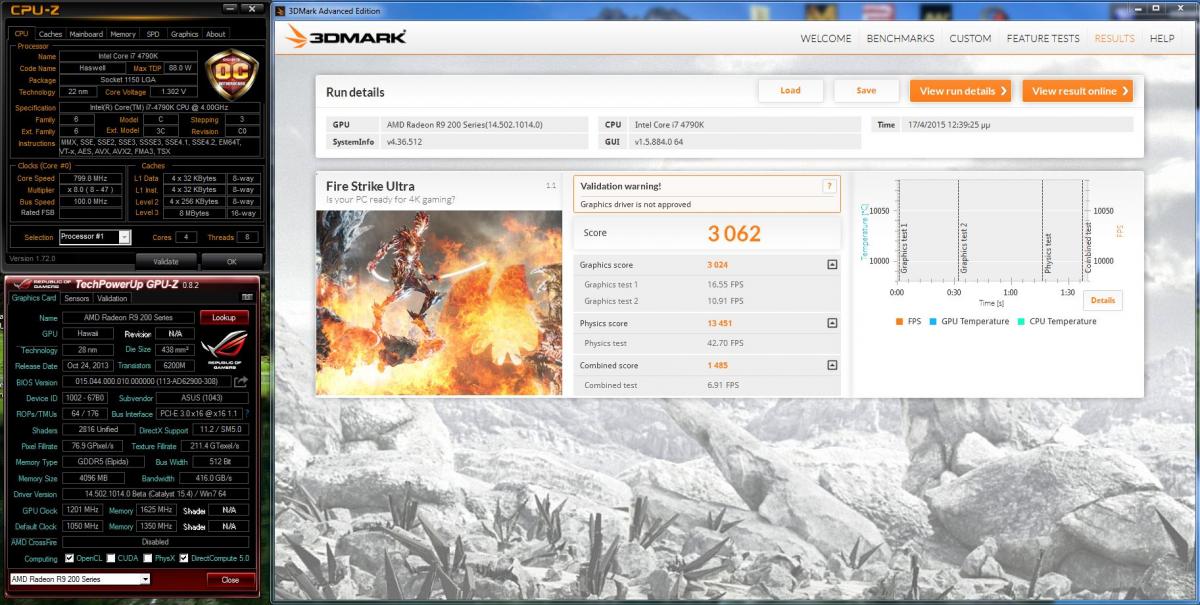Click the Physics score value 13 451

[719, 323]
